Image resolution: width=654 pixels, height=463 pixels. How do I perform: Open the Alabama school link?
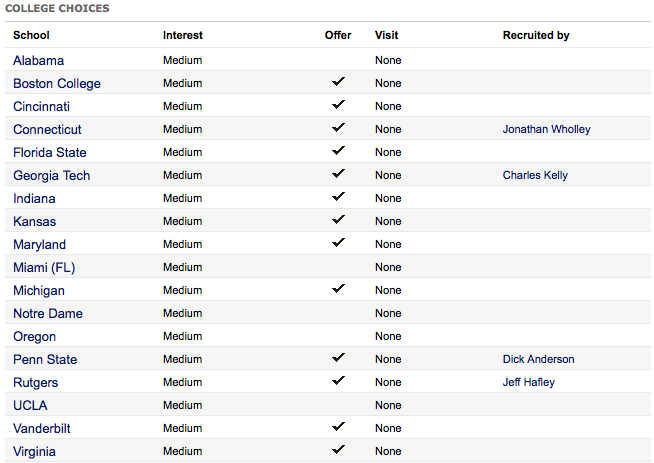(38, 60)
